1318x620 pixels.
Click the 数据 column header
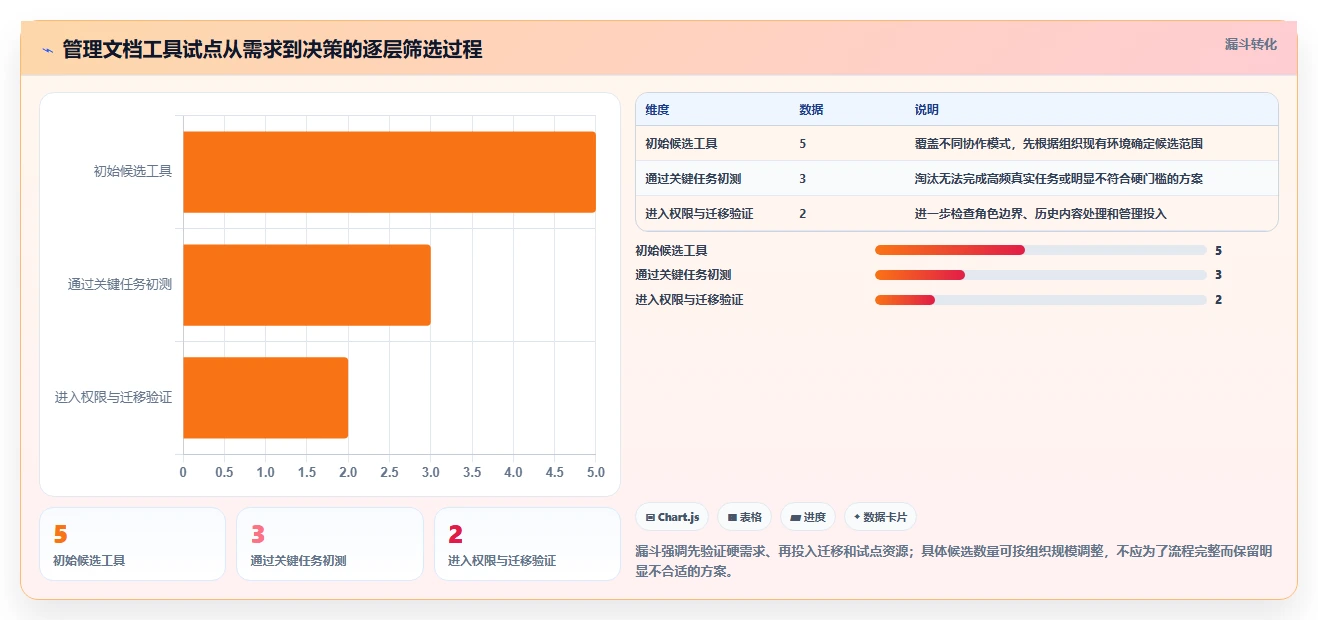point(811,110)
